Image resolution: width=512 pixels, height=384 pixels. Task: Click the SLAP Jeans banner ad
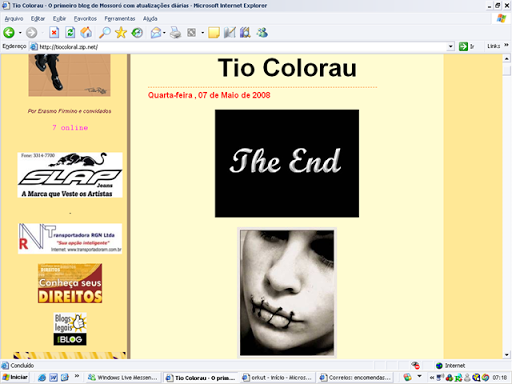(70, 175)
